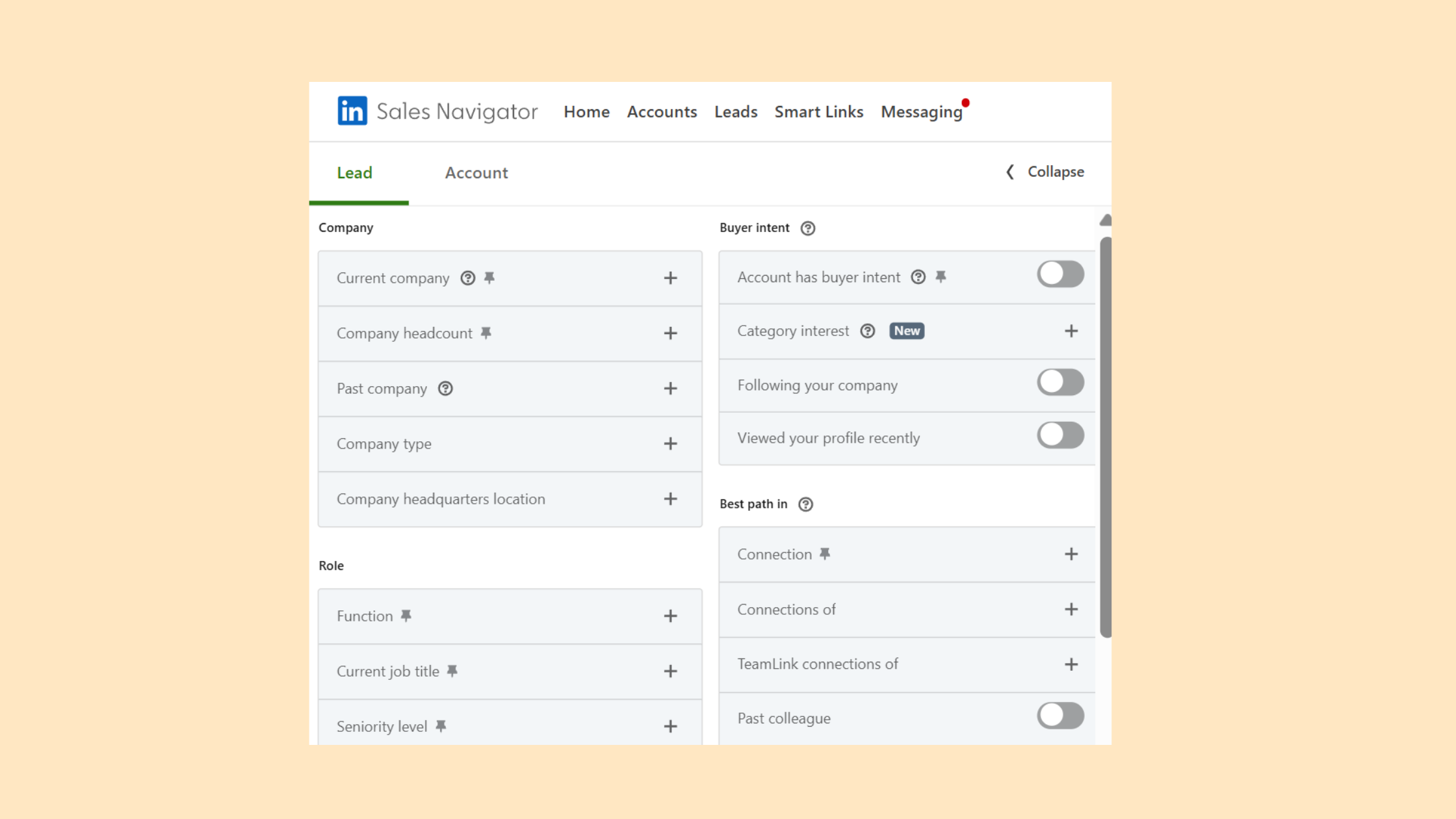Open help for Account has buyer intent
The height and width of the screenshot is (819, 1456).
[918, 277]
